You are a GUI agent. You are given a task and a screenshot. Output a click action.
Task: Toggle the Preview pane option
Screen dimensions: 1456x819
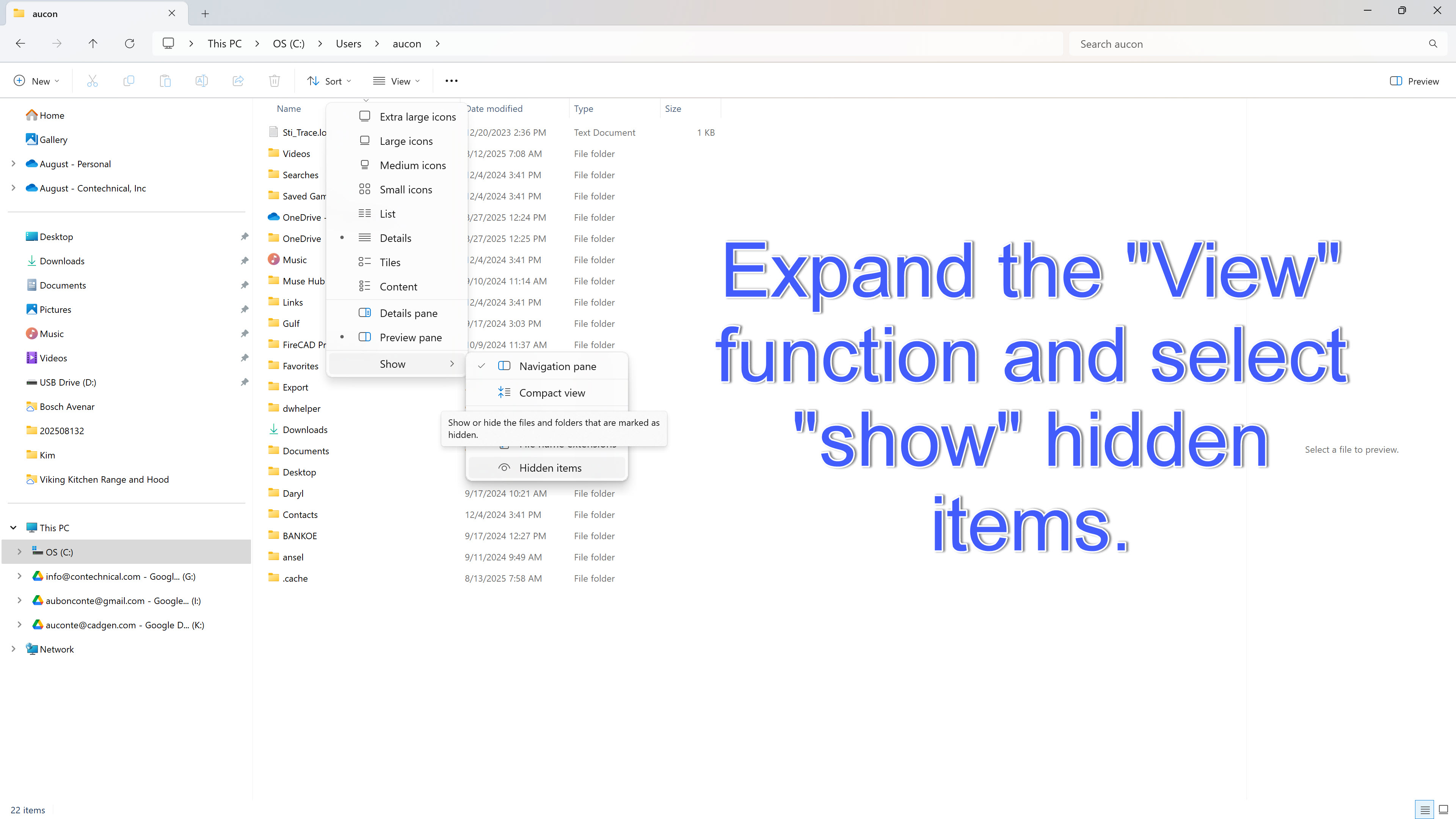tap(397, 337)
